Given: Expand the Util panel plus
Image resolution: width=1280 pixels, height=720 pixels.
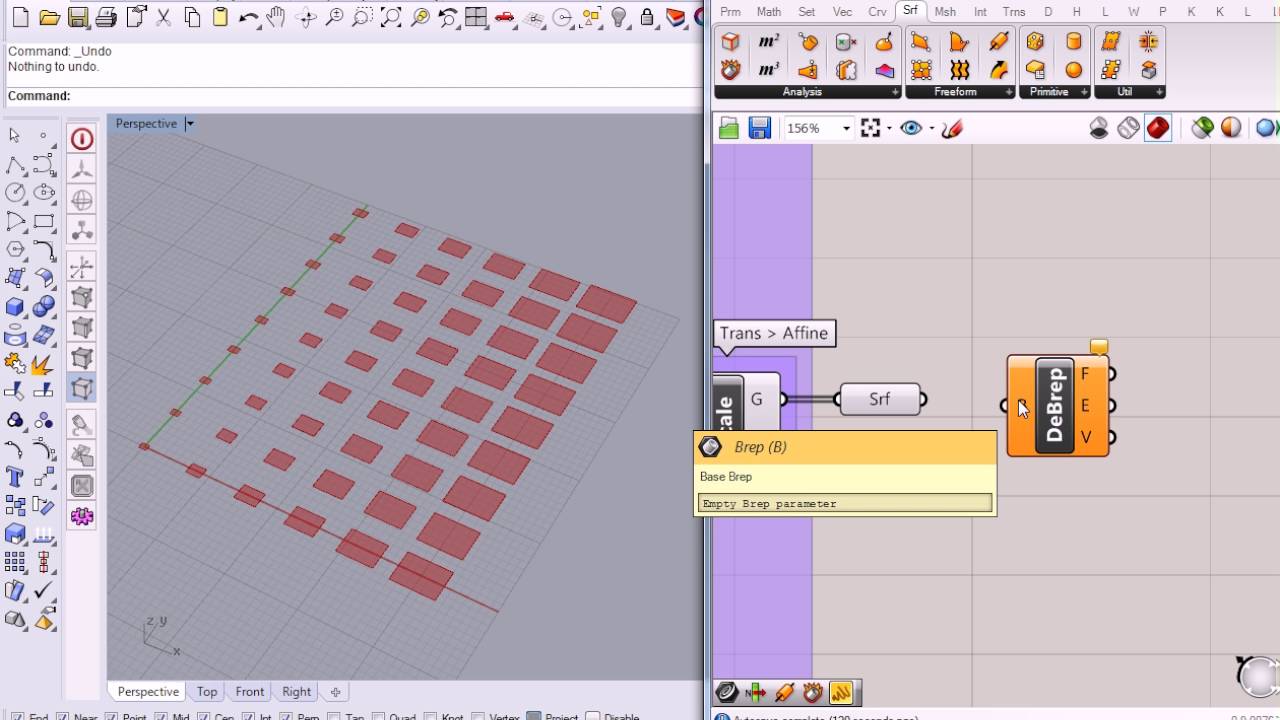Looking at the screenshot, I should click(1159, 92).
